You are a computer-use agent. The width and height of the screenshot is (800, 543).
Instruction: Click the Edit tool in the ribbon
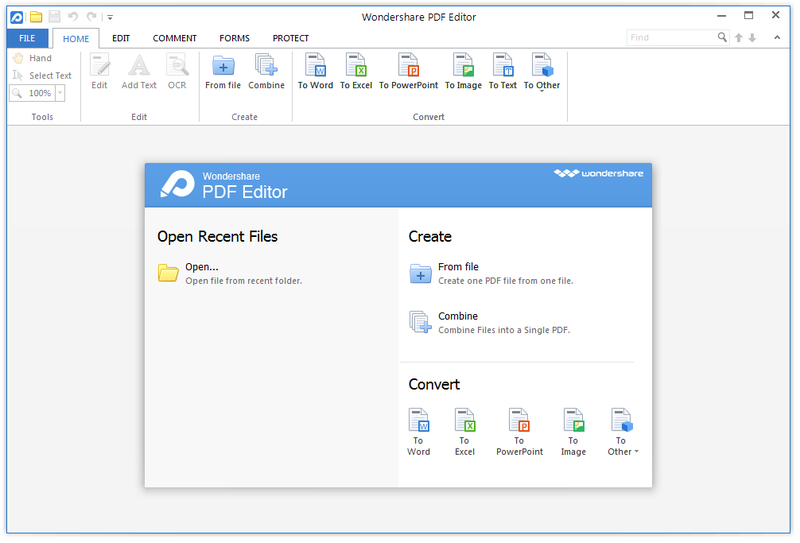tap(99, 71)
